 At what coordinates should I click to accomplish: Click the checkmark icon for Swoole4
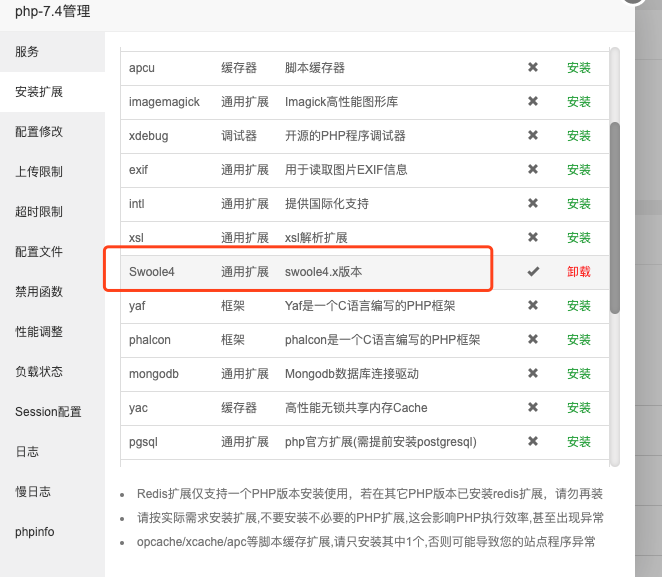[x=533, y=271]
